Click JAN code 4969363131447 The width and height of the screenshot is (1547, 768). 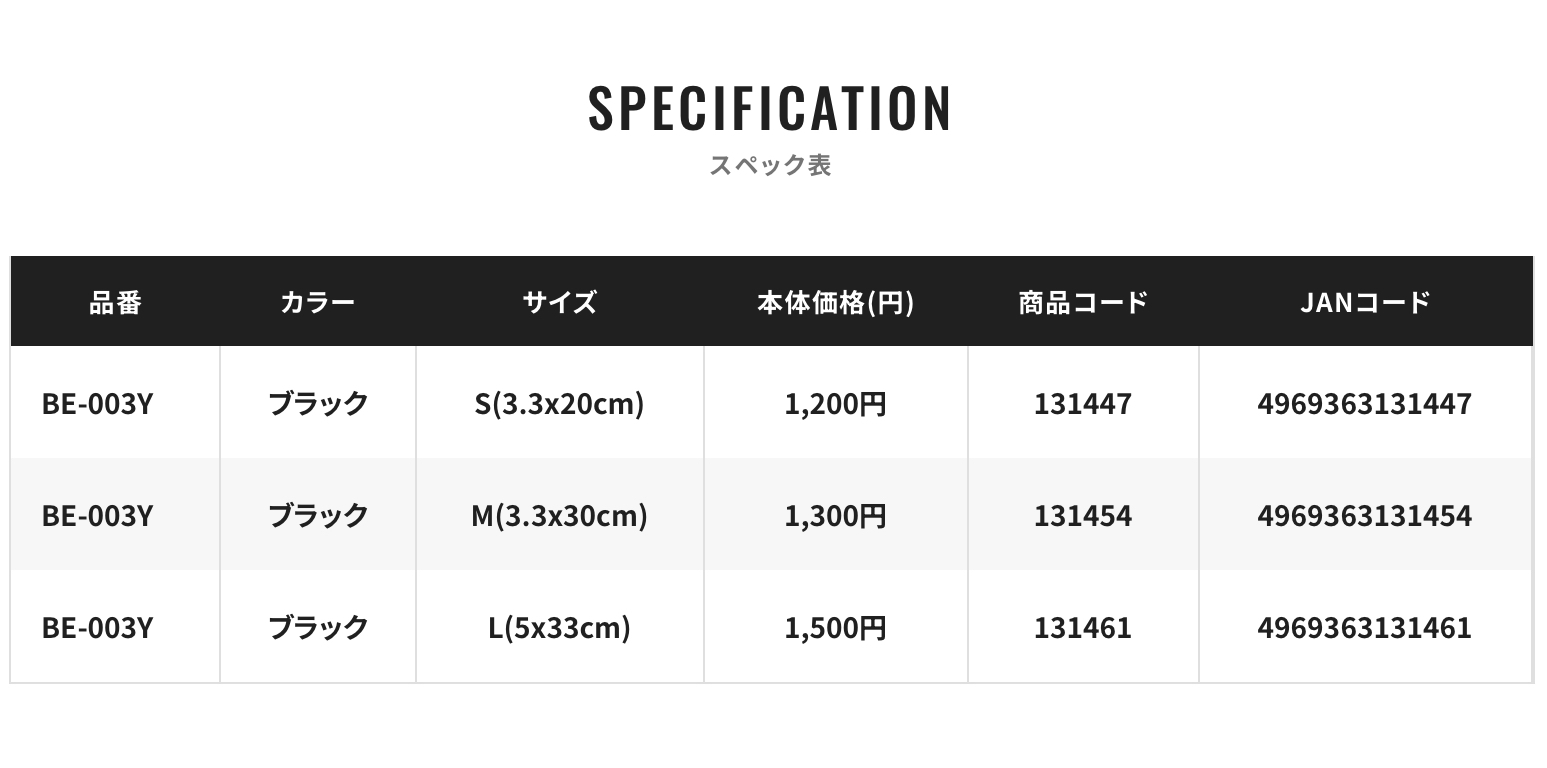click(1365, 404)
